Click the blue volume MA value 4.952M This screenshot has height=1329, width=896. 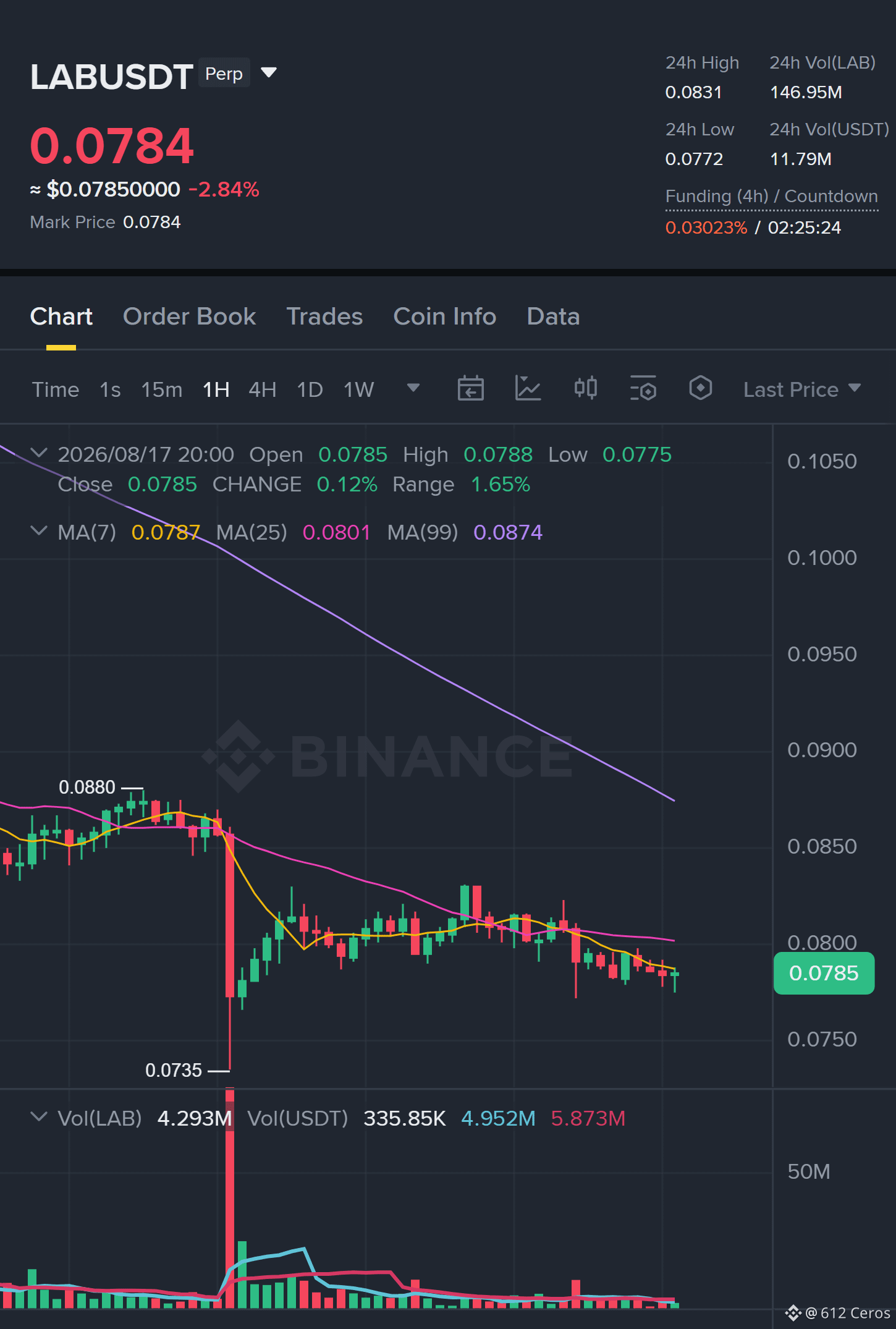click(499, 1119)
